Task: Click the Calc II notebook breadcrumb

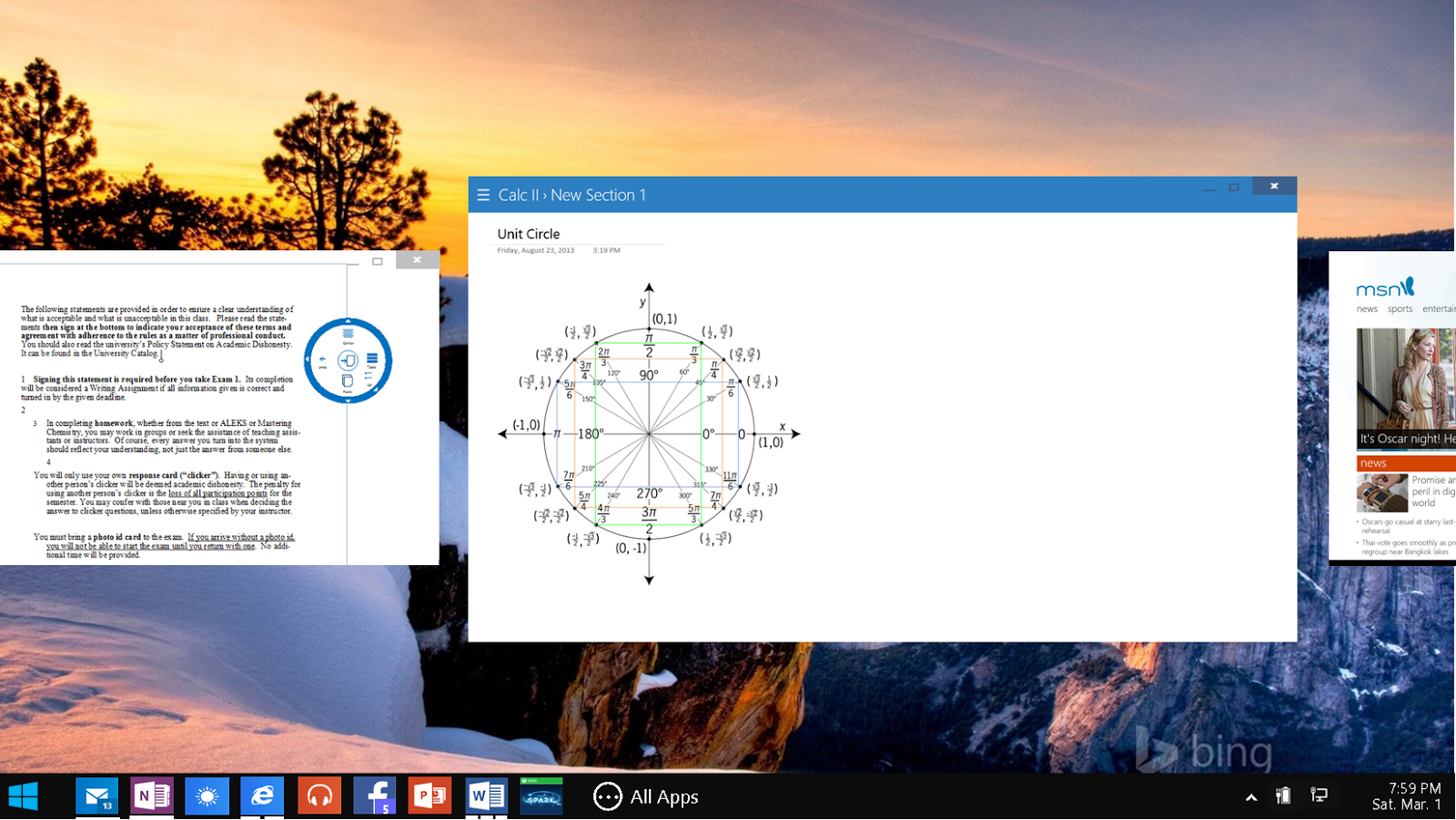Action: 519,195
